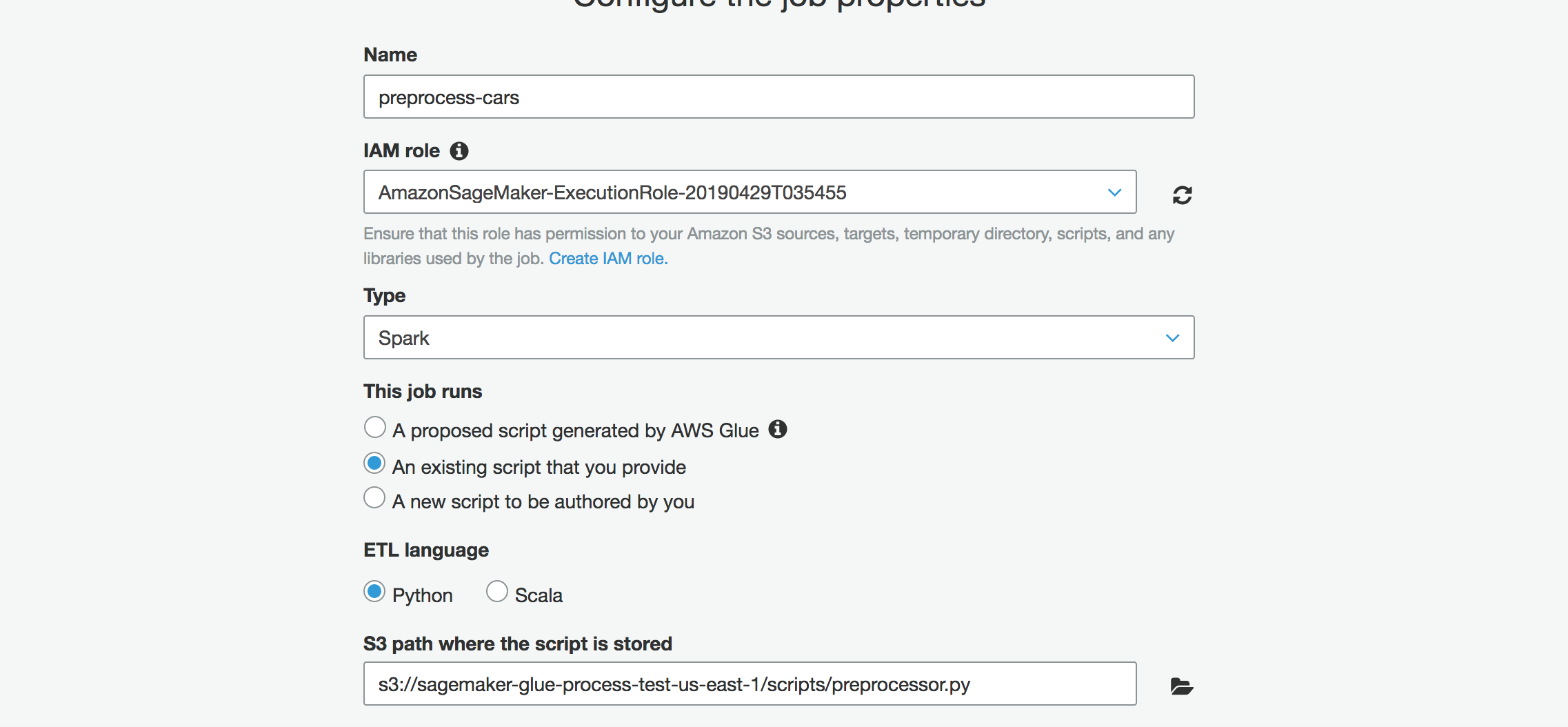The height and width of the screenshot is (727, 1568).
Task: Click the 'Type' label above Spark
Action: pos(384,296)
